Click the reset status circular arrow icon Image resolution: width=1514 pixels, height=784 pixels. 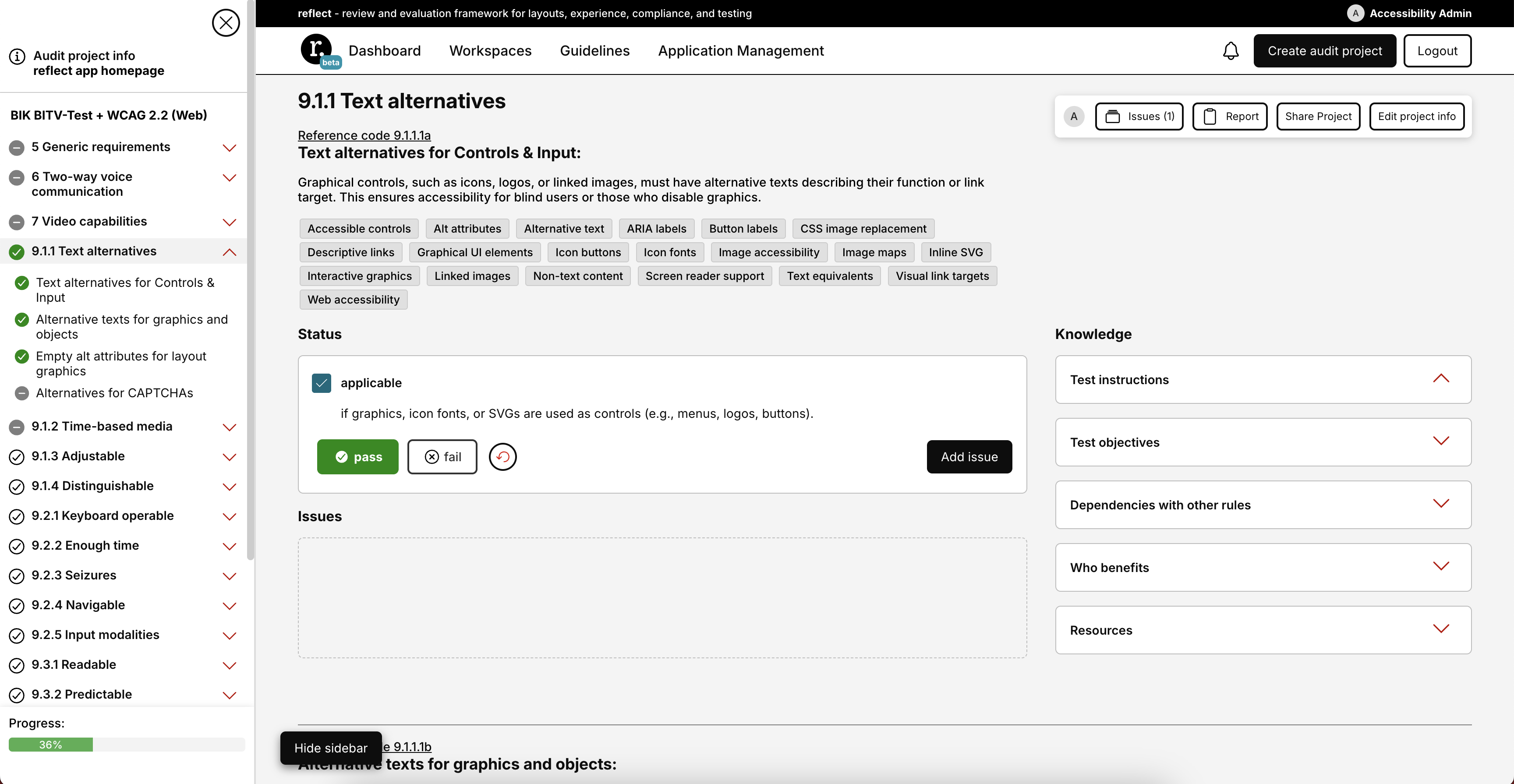(502, 457)
